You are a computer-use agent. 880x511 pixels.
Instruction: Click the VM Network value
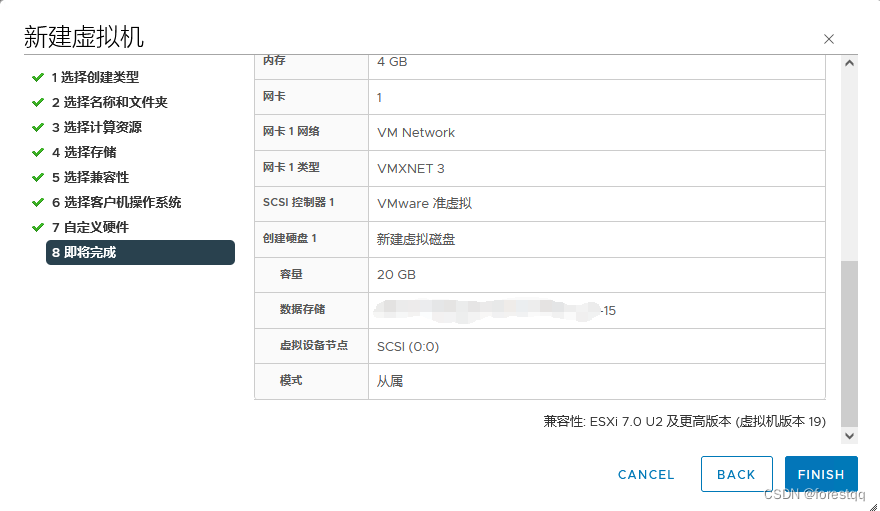tap(416, 133)
